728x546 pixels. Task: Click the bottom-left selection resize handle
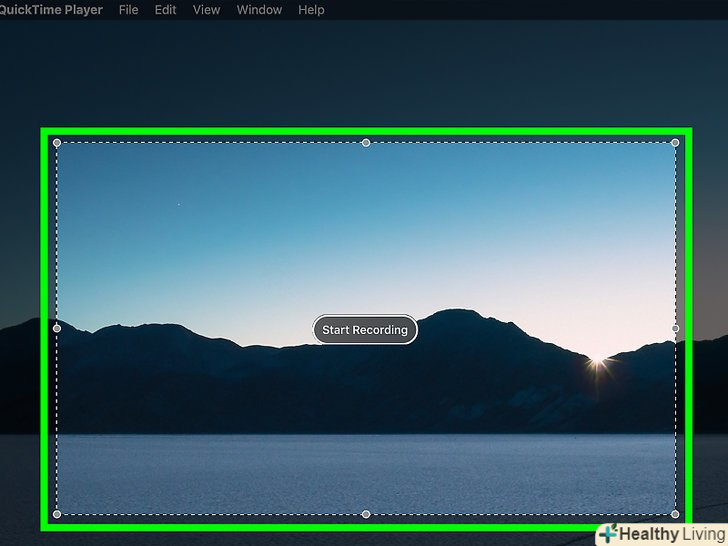pos(57,514)
